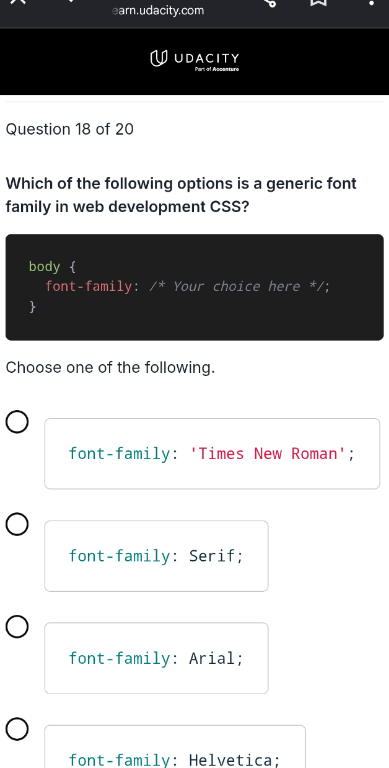Select the radio button for 'Times New Roman'
Viewport: 389px width, 768px height.
(17, 422)
